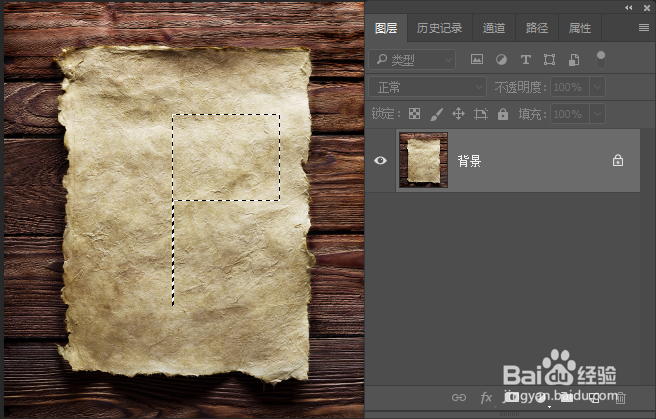Click the 背景 layer name
This screenshot has height=419, width=656.
(469, 161)
